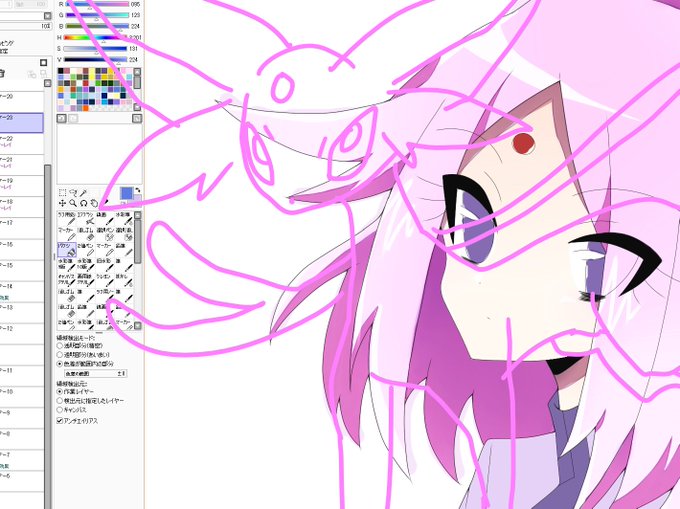This screenshot has width=680, height=509.
Task: Adjust the R red channel slider
Action: point(97,4)
